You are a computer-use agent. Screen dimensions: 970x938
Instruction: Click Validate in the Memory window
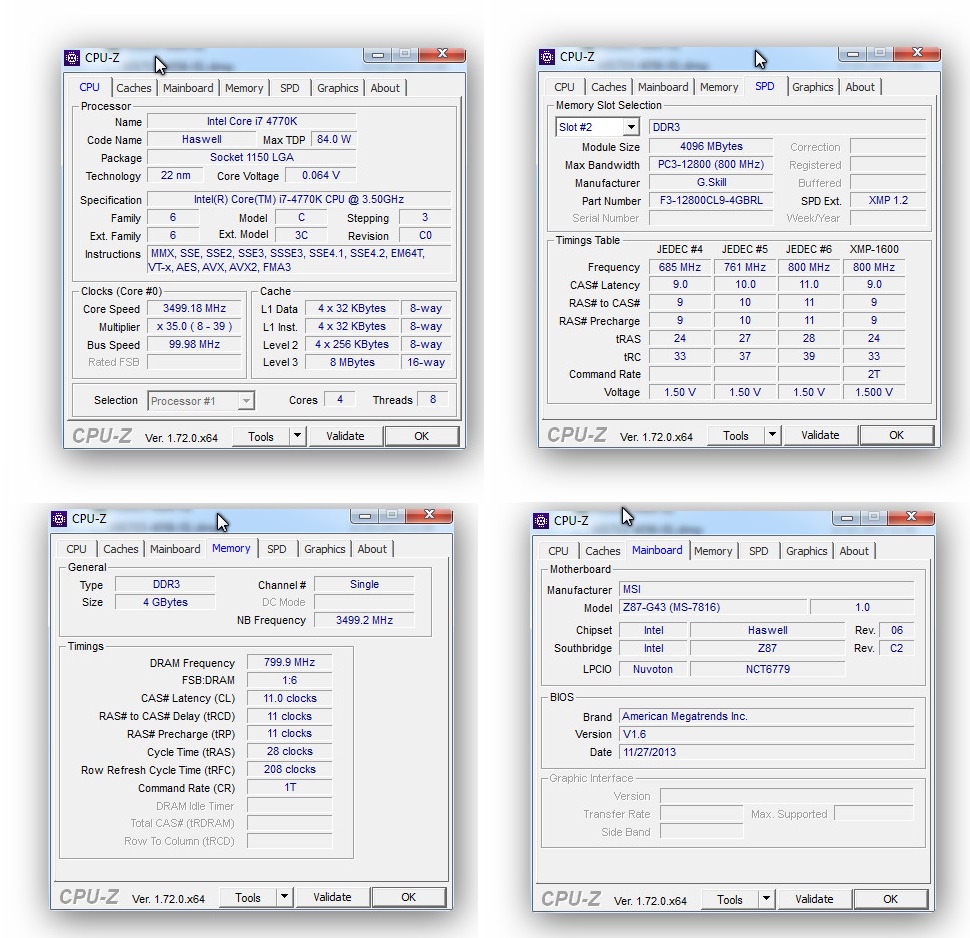(x=332, y=897)
